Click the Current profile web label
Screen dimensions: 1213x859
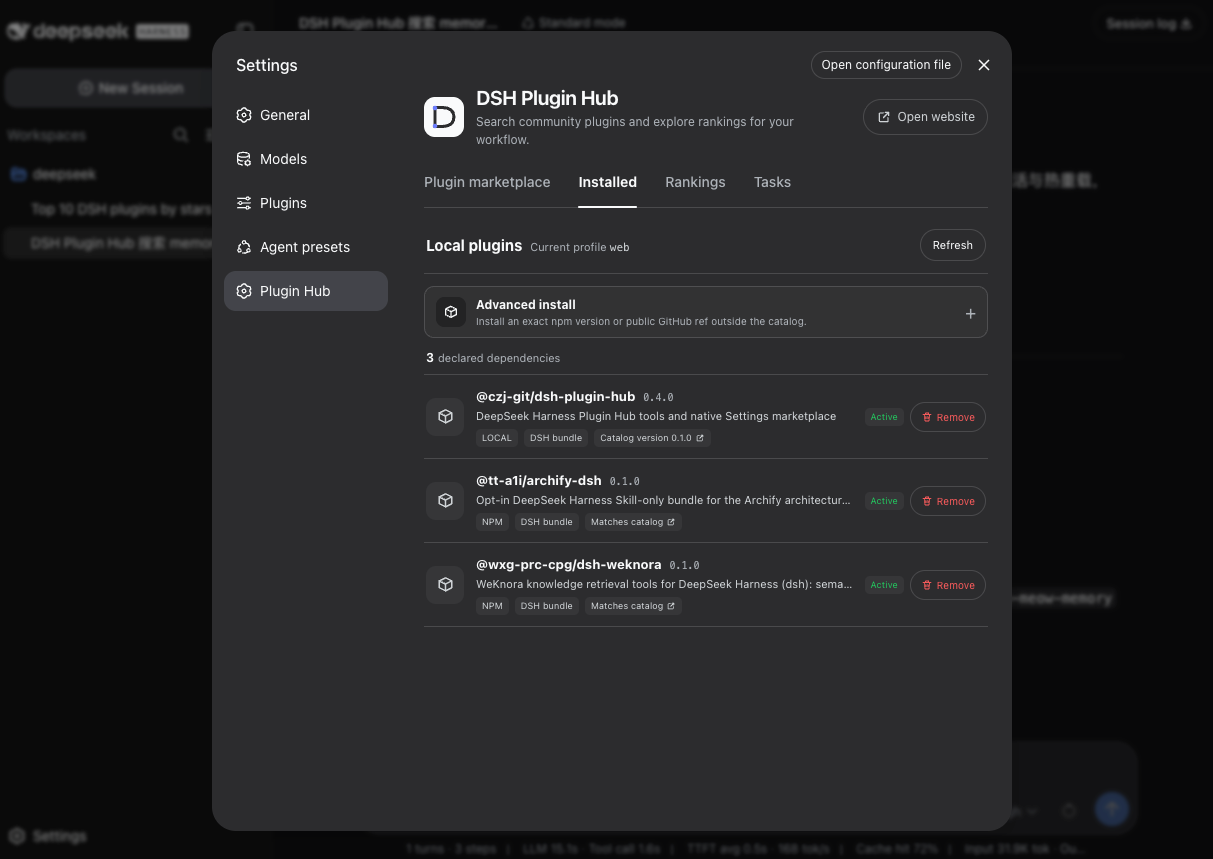580,247
